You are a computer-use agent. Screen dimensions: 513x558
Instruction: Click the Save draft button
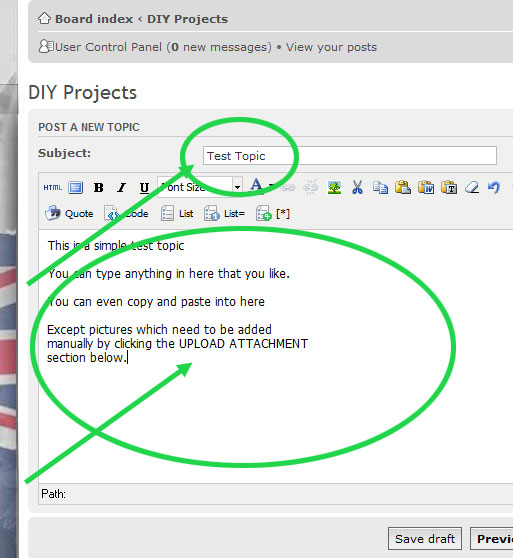pos(425,539)
